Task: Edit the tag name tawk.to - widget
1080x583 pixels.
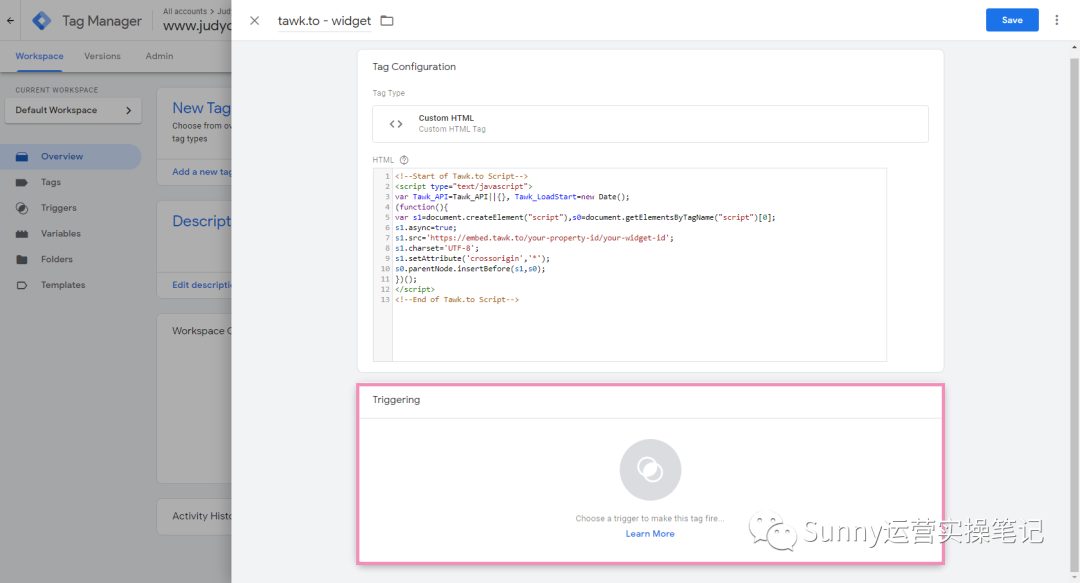Action: tap(324, 21)
